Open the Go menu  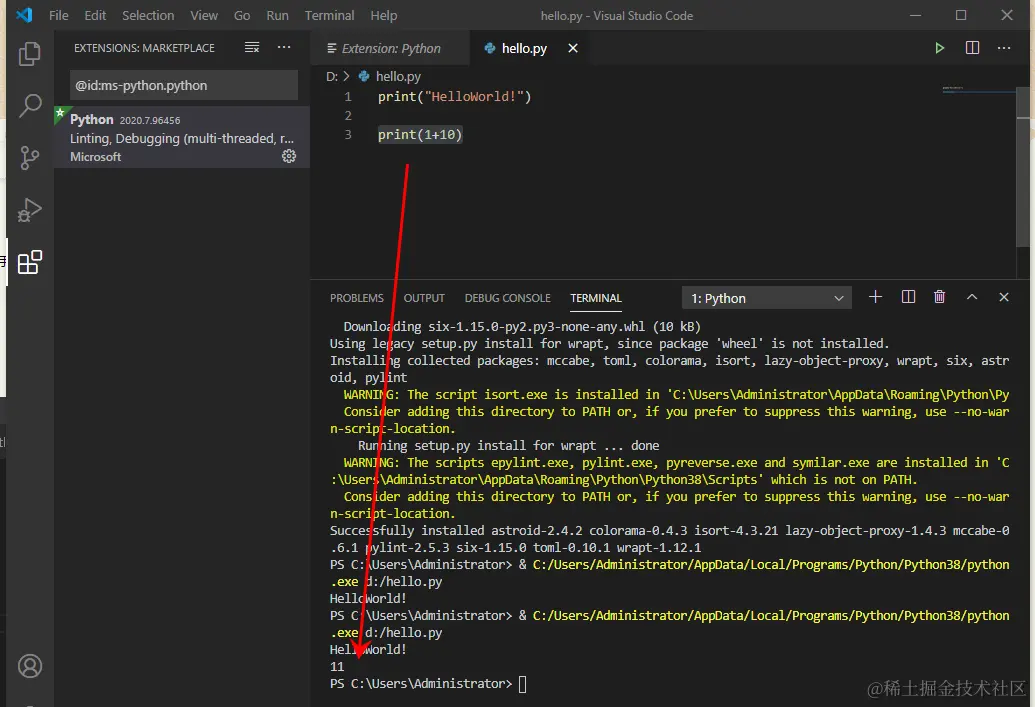[x=242, y=15]
